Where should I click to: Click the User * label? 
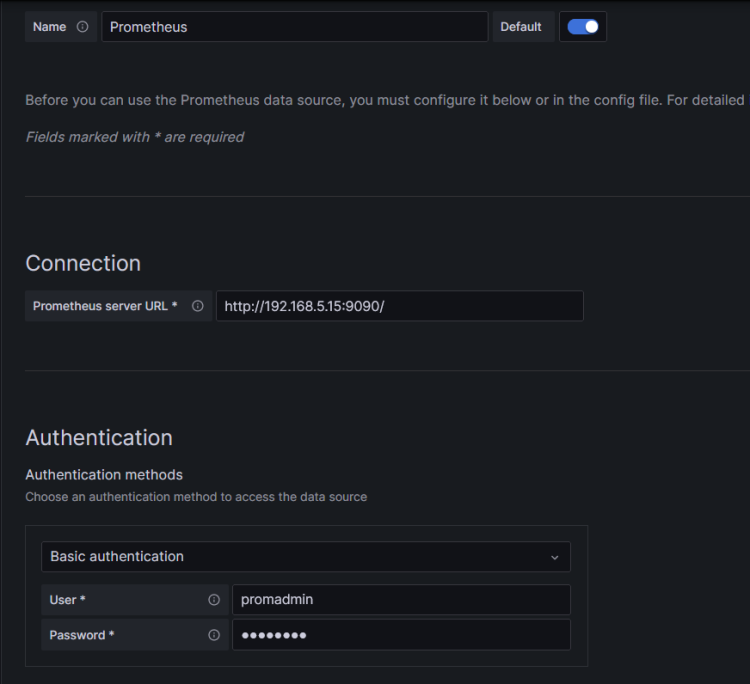pos(67,600)
